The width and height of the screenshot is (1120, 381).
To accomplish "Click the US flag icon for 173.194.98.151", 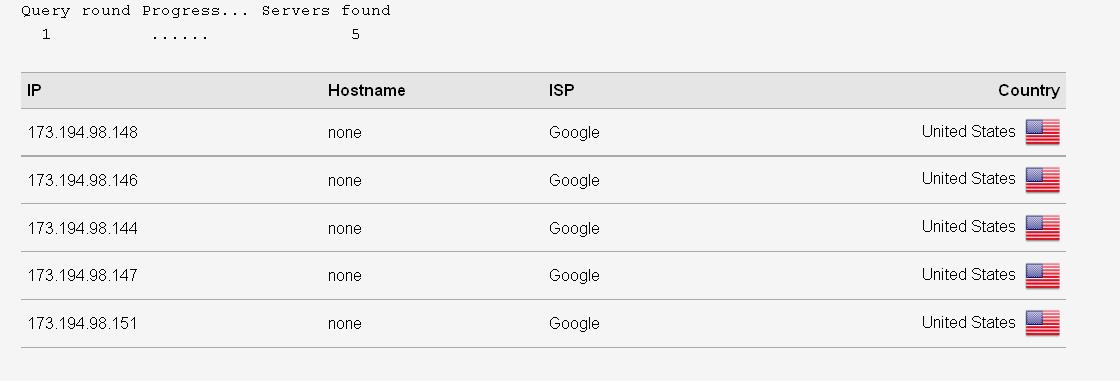I will 1042,323.
